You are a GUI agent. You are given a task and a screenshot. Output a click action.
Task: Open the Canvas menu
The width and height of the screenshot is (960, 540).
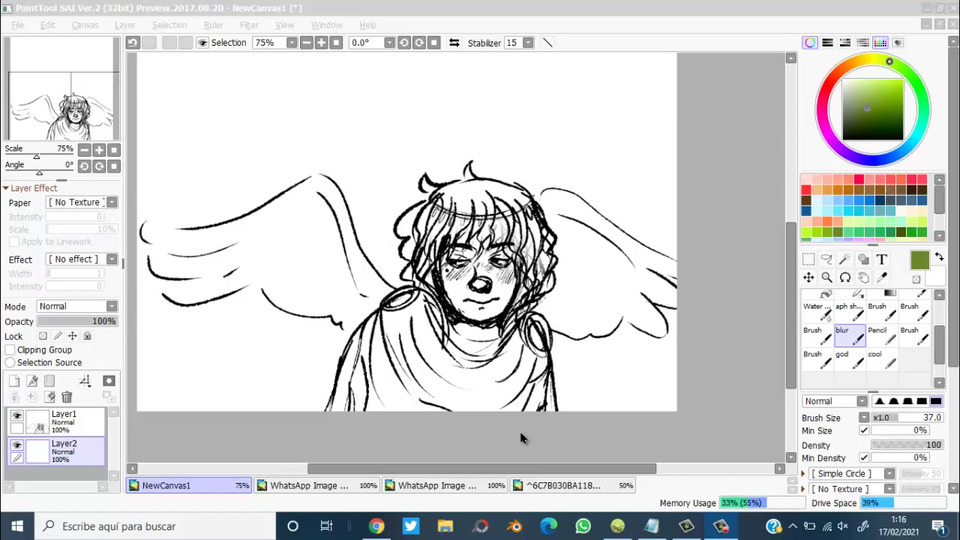click(85, 25)
